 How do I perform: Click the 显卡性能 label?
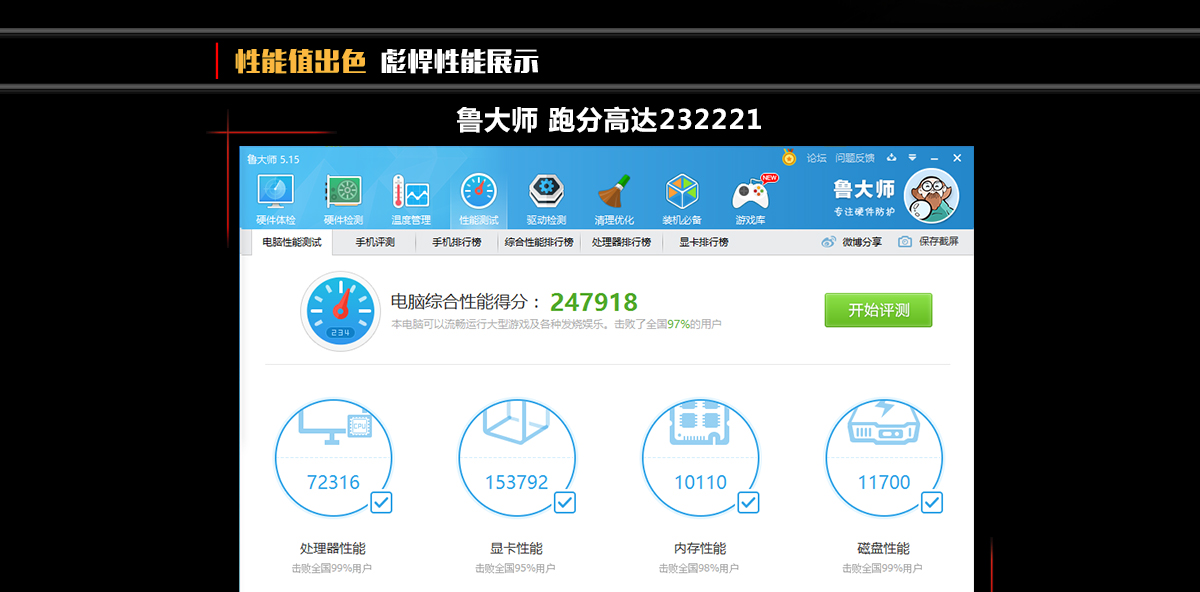click(x=517, y=548)
